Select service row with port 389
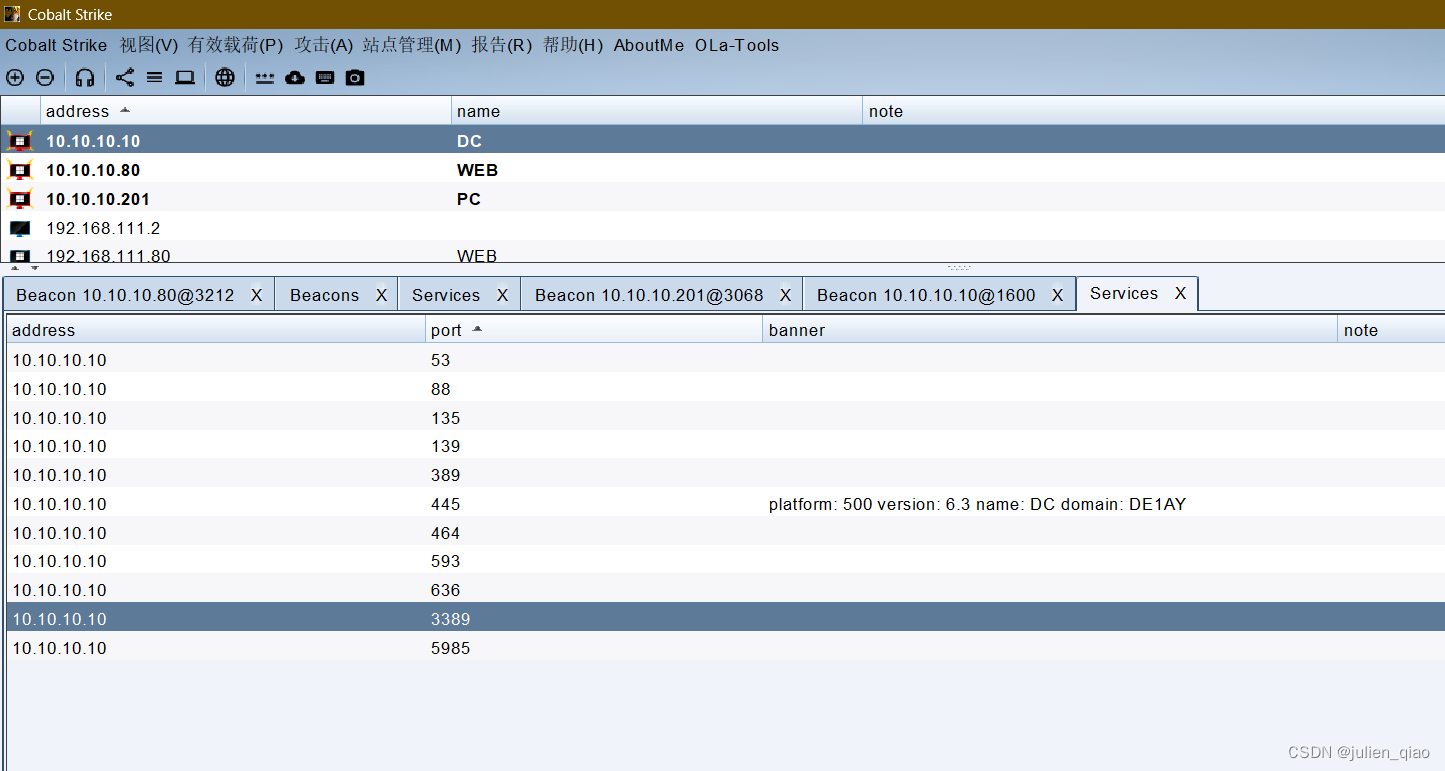Image resolution: width=1445 pixels, height=771 pixels. [x=726, y=475]
